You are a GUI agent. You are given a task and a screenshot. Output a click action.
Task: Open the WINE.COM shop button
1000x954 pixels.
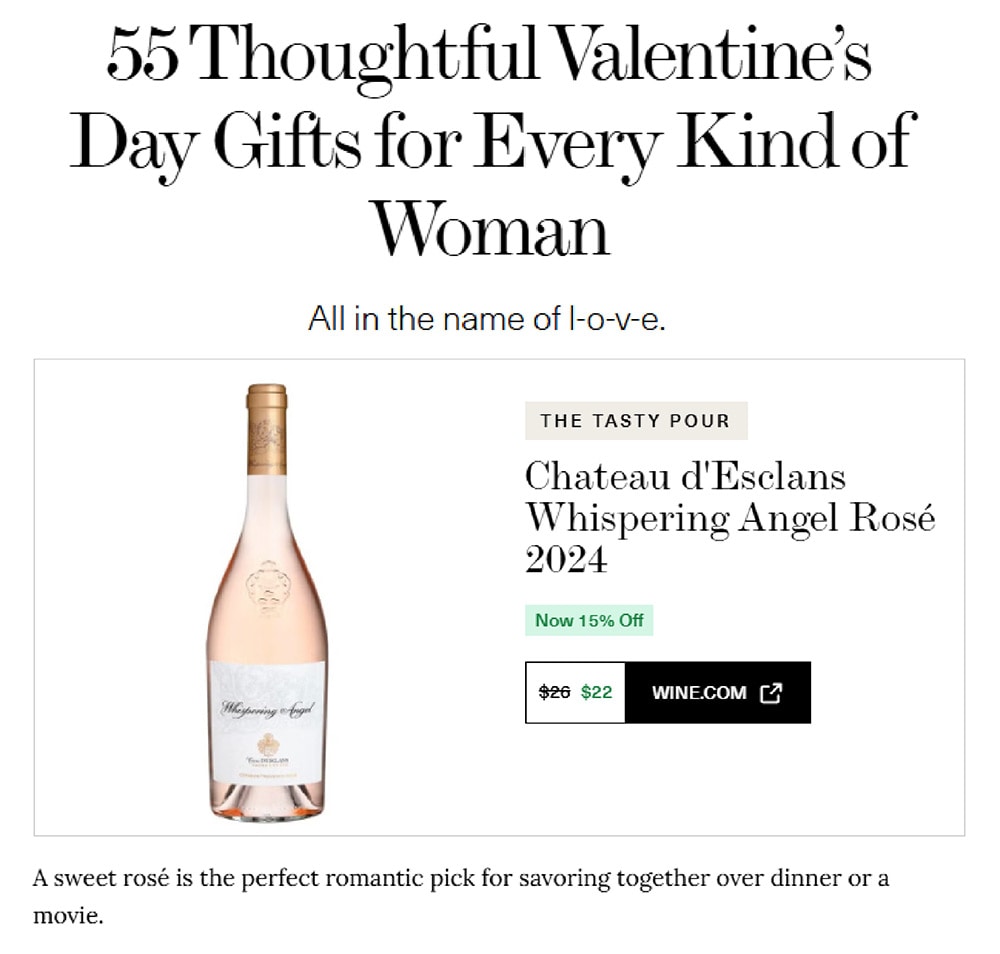click(716, 692)
